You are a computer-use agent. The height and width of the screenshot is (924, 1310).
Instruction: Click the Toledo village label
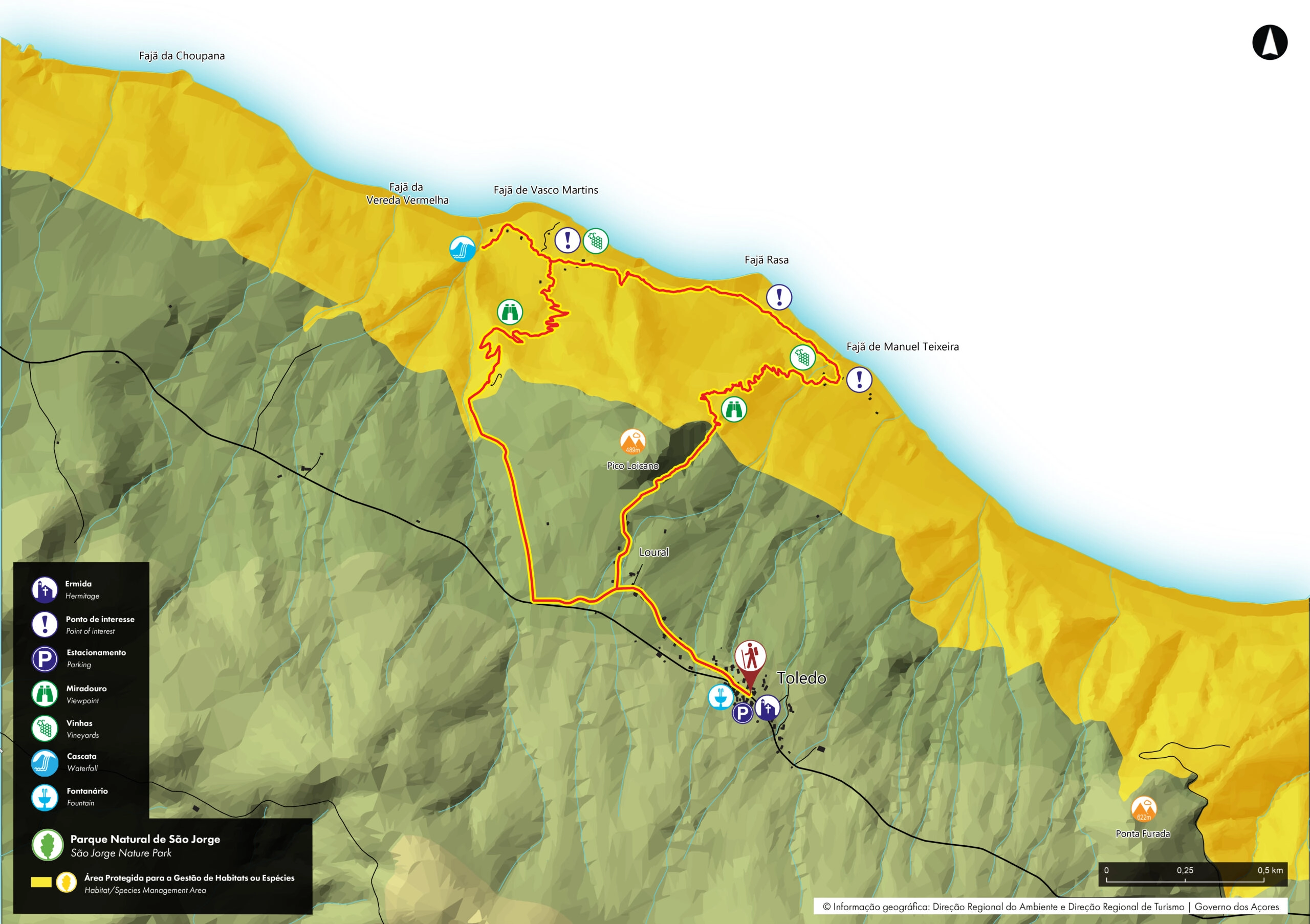[x=801, y=678]
